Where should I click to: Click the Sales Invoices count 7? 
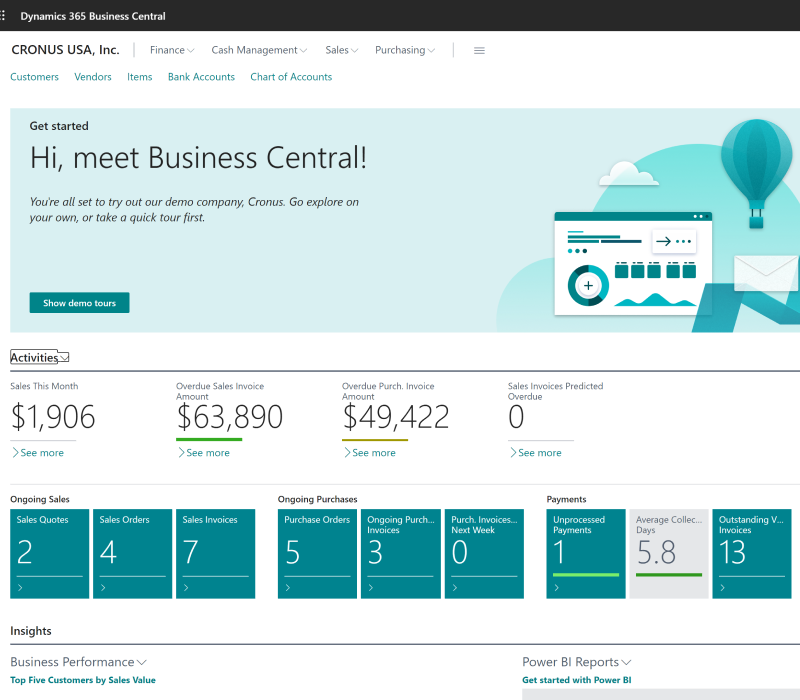point(190,552)
